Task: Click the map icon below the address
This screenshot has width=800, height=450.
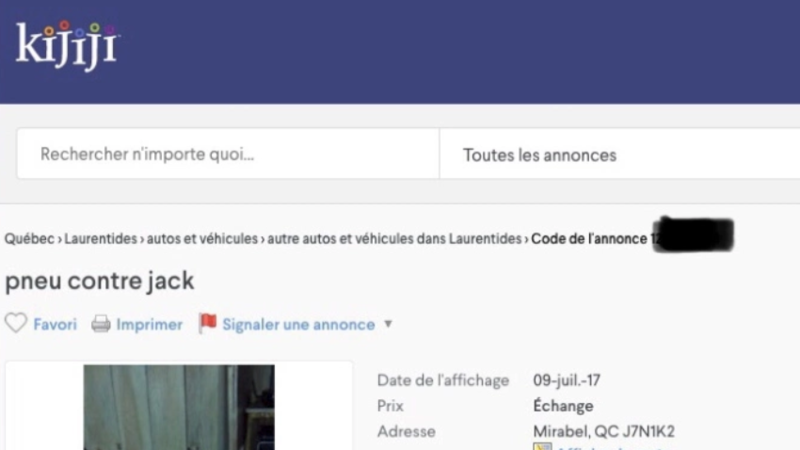Action: (543, 446)
